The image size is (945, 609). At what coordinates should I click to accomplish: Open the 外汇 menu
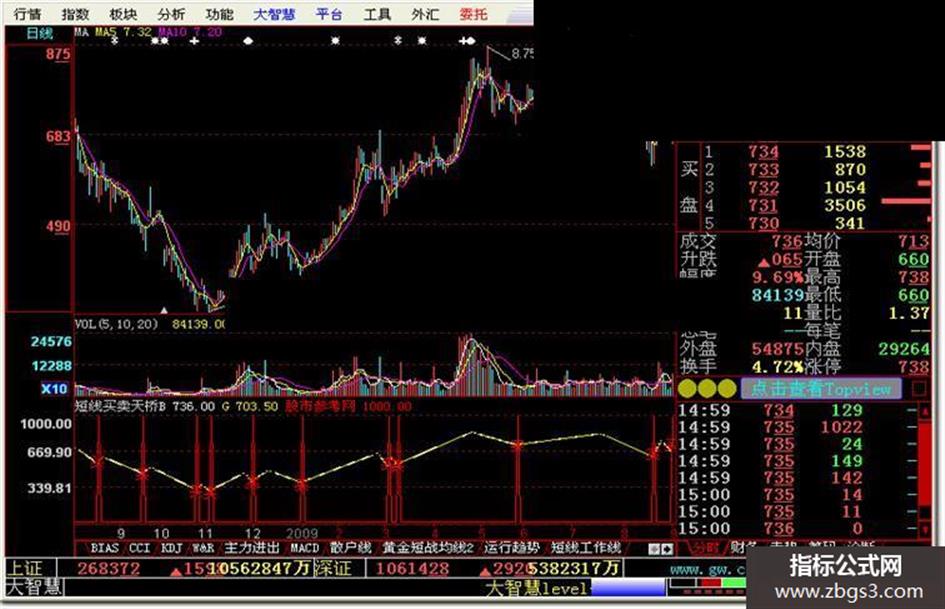pyautogui.click(x=425, y=13)
